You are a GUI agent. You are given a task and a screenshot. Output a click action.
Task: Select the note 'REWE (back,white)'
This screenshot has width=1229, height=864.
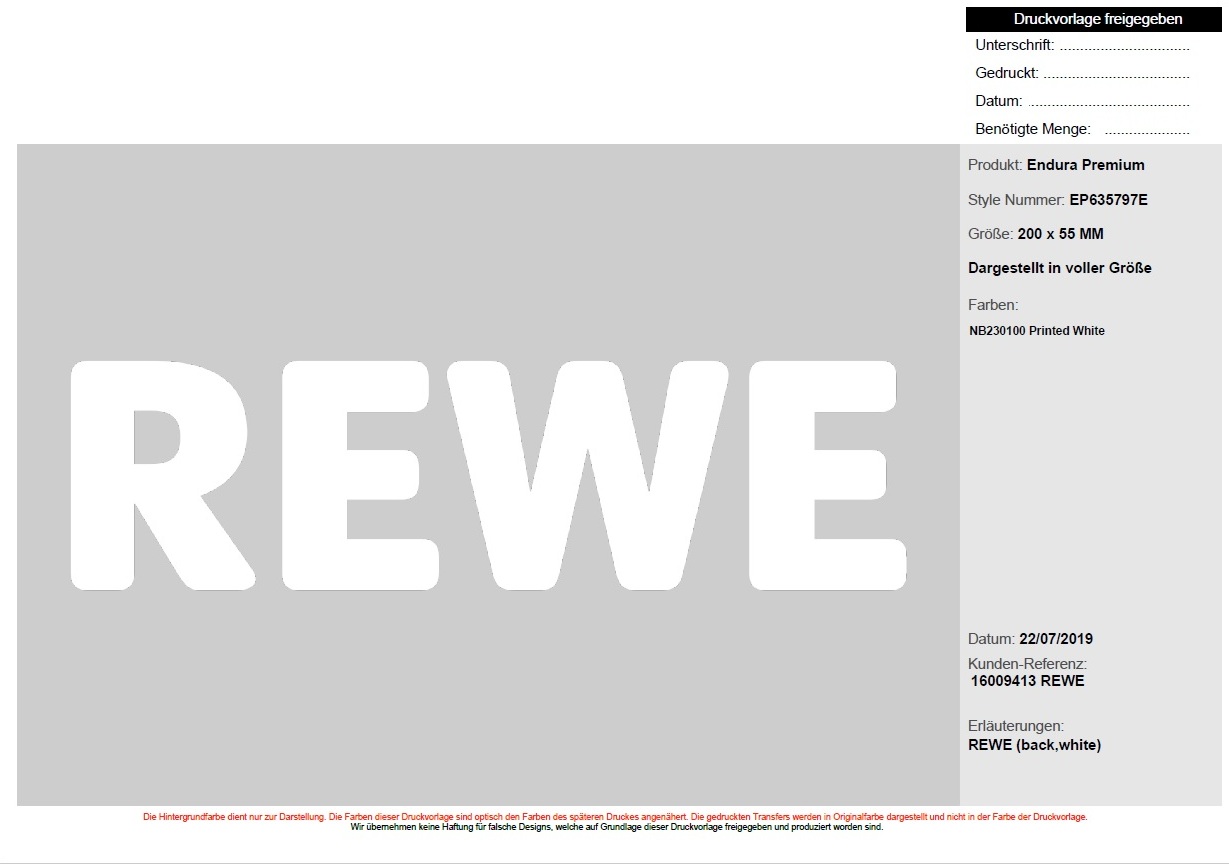(x=1035, y=745)
